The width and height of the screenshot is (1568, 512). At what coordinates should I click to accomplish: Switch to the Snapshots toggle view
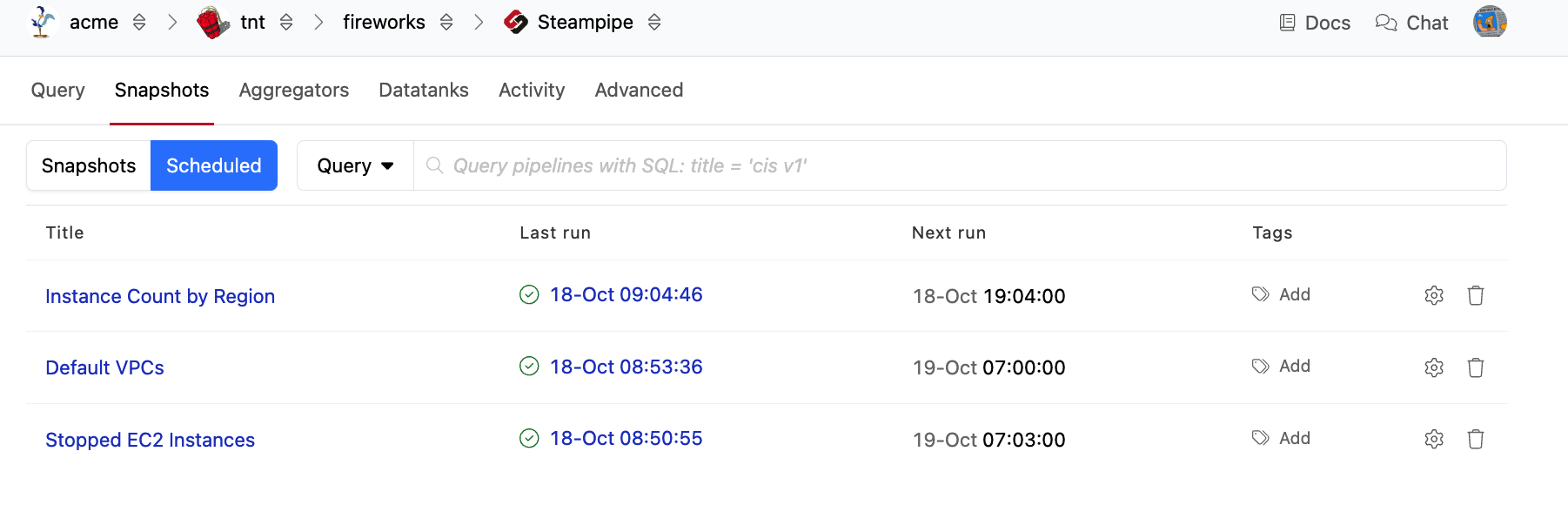pyautogui.click(x=89, y=165)
